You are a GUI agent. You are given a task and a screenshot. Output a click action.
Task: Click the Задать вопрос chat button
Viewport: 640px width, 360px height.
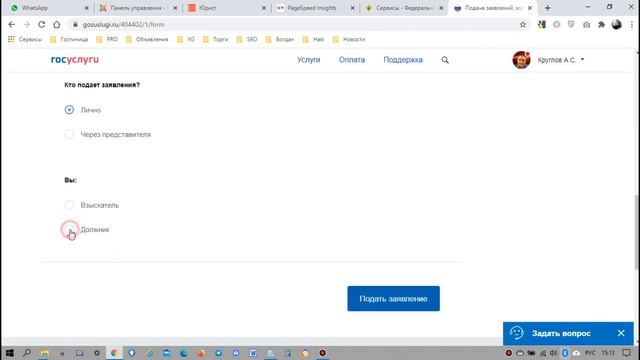561,333
